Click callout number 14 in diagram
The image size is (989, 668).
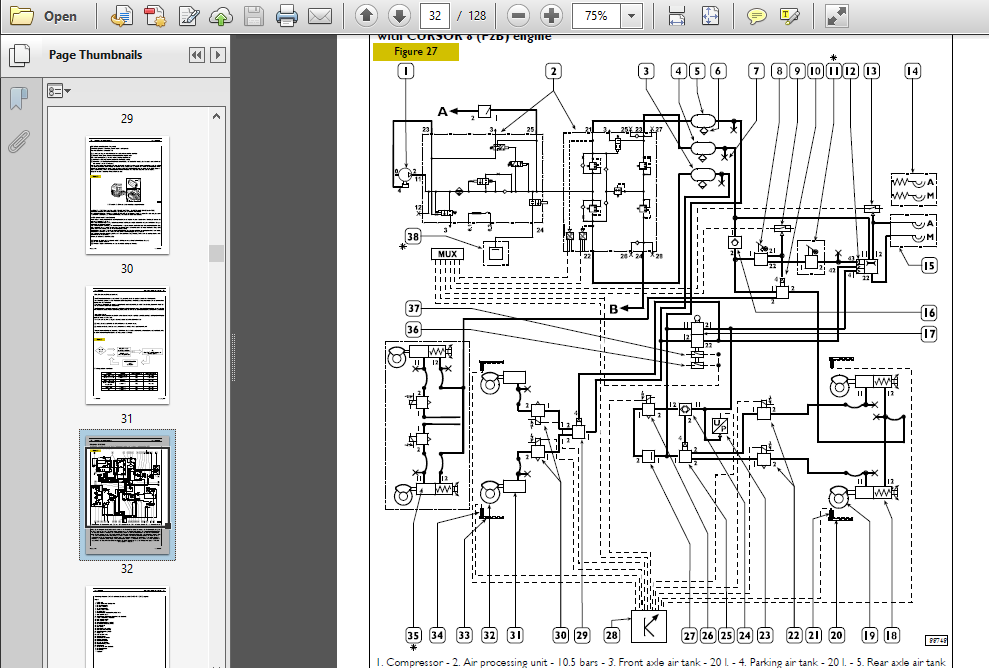tap(912, 71)
